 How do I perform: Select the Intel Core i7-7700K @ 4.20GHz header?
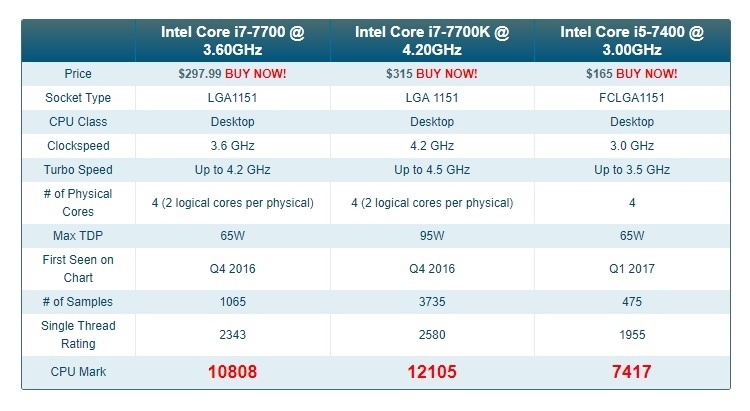tap(432, 41)
